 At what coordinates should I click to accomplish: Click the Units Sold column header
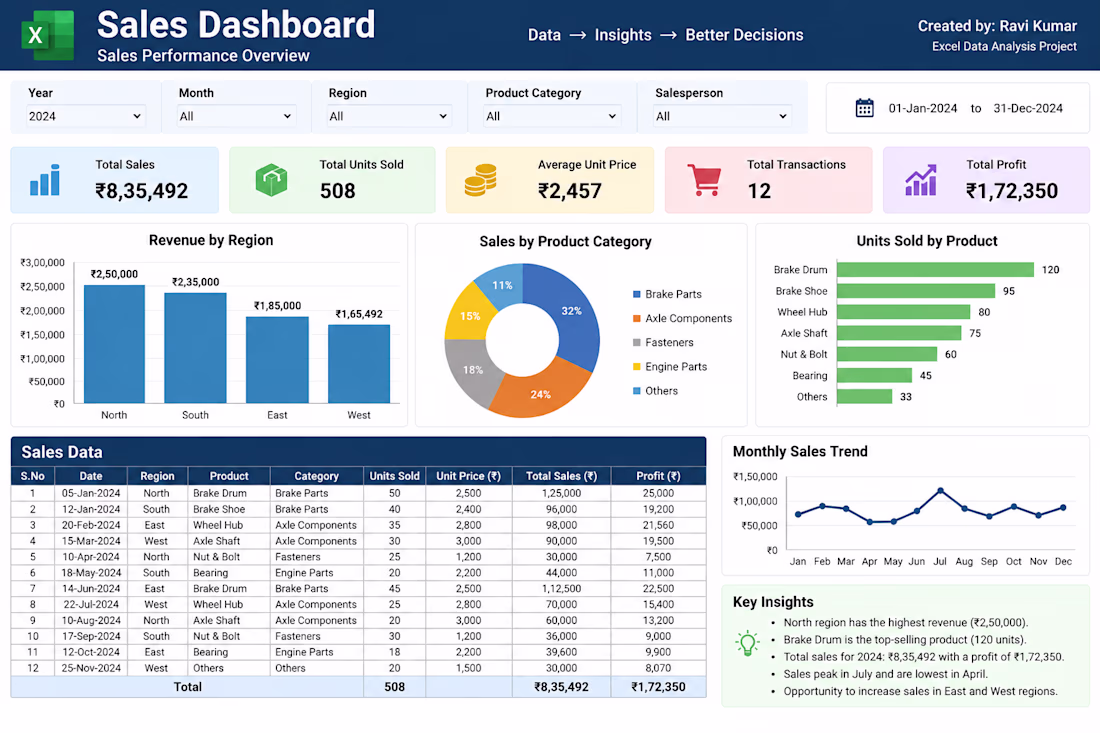coord(394,476)
